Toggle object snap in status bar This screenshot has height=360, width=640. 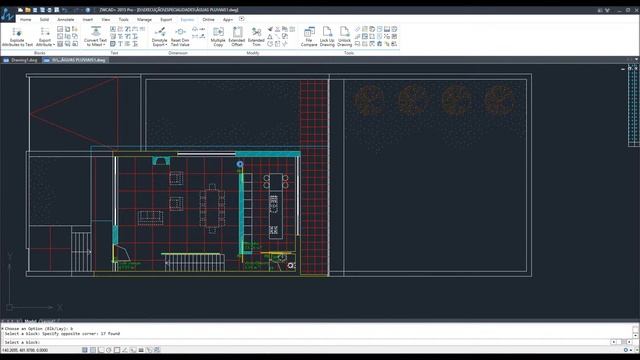[117, 350]
